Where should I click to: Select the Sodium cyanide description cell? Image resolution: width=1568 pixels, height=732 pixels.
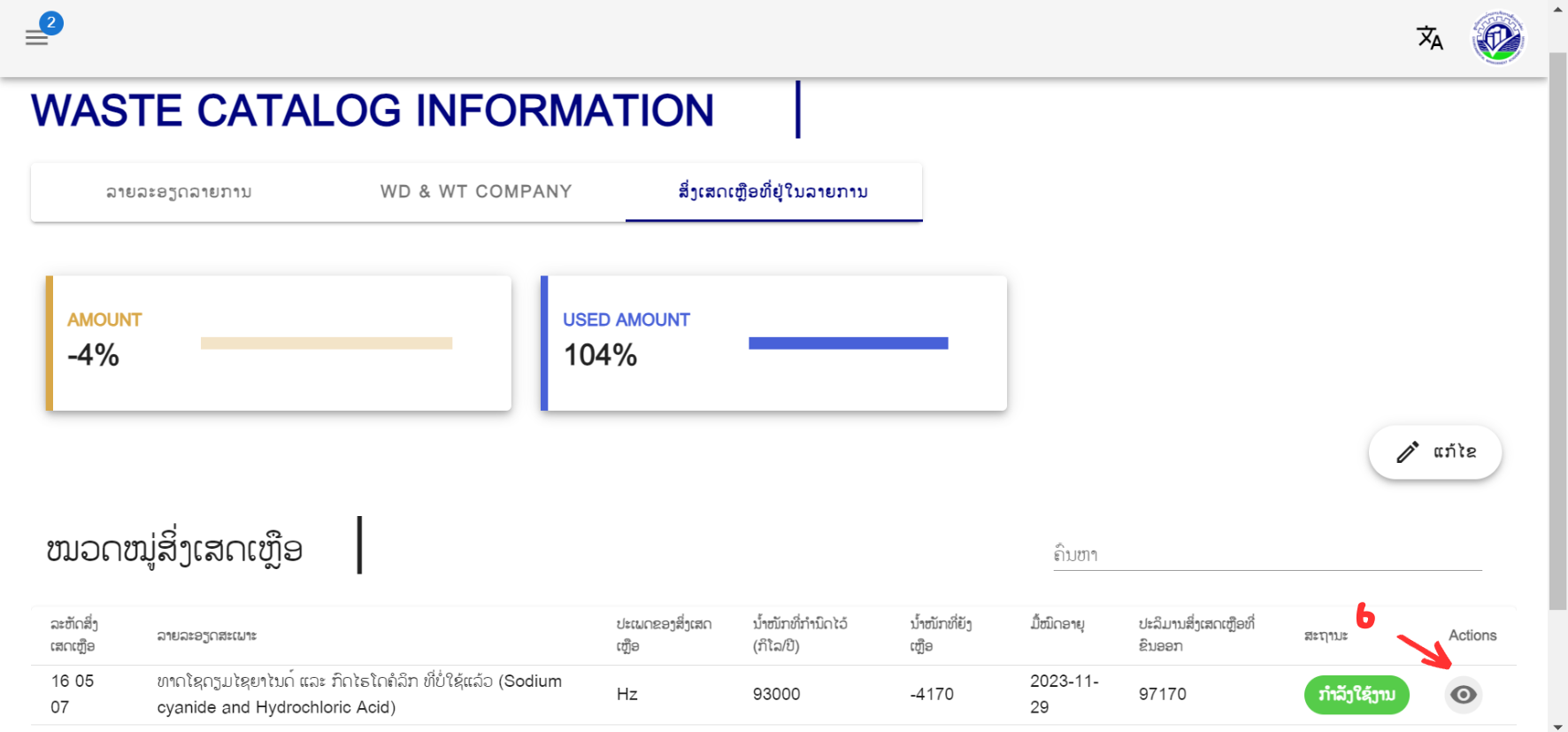point(359,694)
